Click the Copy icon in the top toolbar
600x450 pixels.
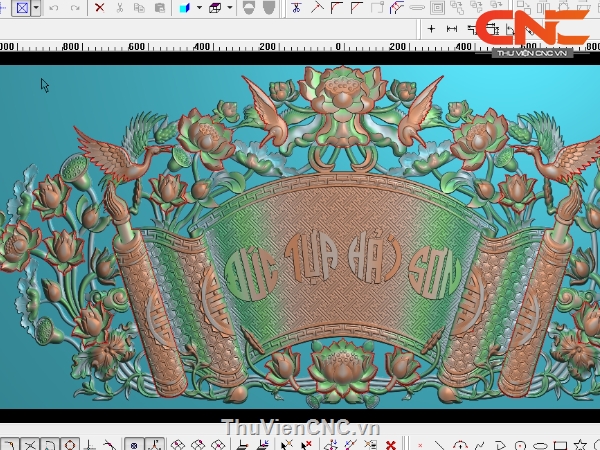[x=140, y=8]
